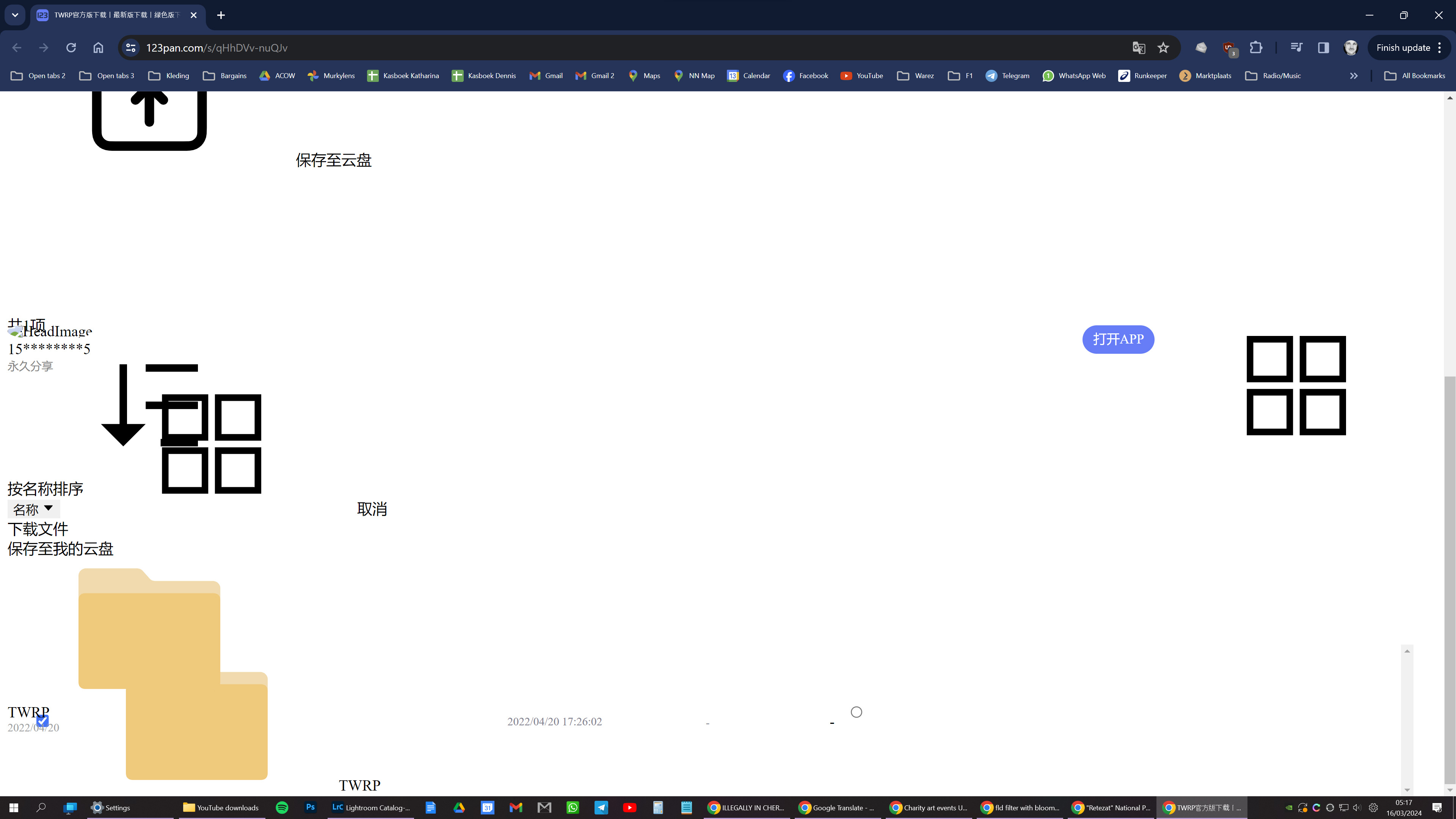Toggle the TWRP folder checkbox

coord(42,721)
